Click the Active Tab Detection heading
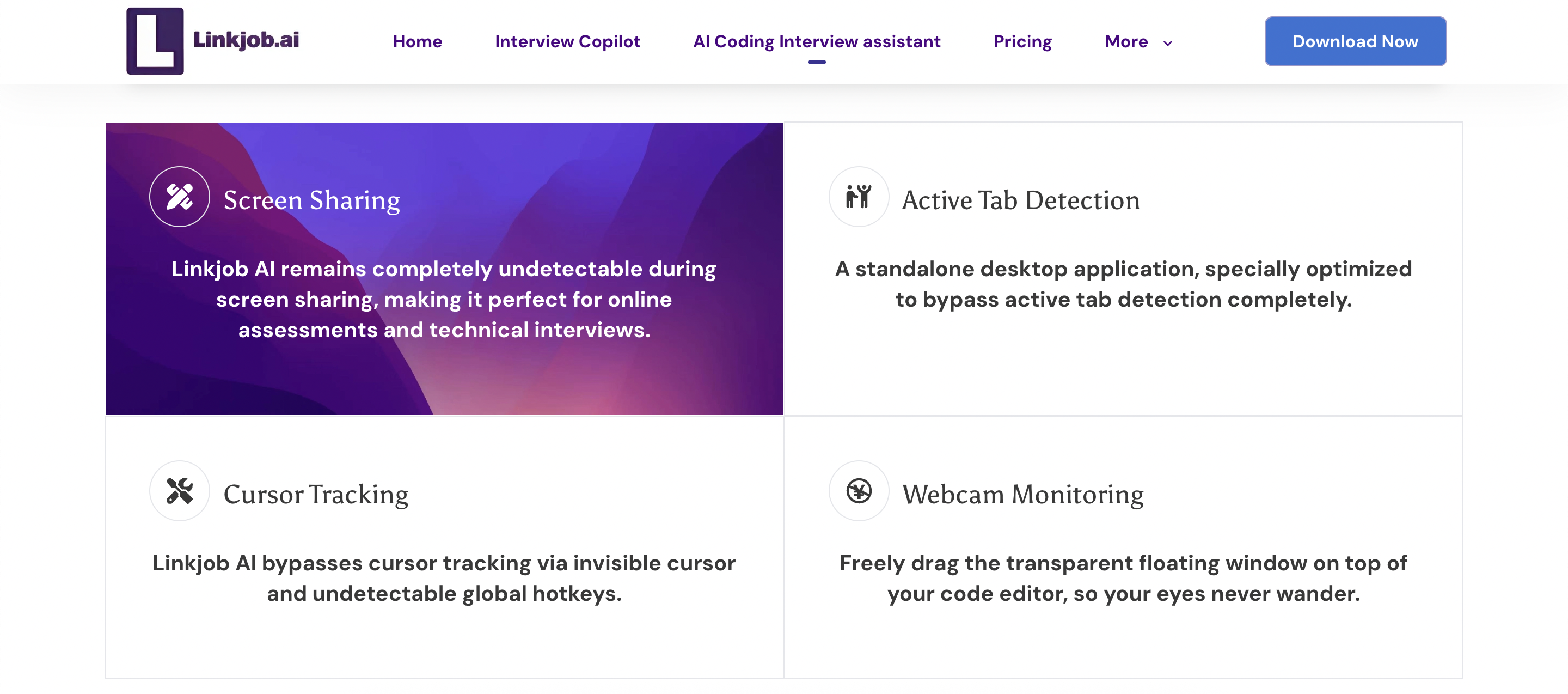Image resolution: width=1568 pixels, height=694 pixels. coord(1020,200)
